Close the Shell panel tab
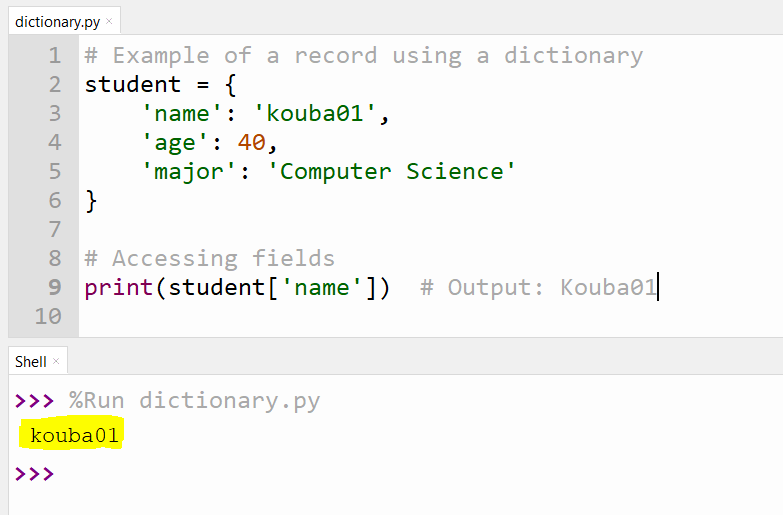Viewport: 783px width, 515px height. pyautogui.click(x=56, y=362)
